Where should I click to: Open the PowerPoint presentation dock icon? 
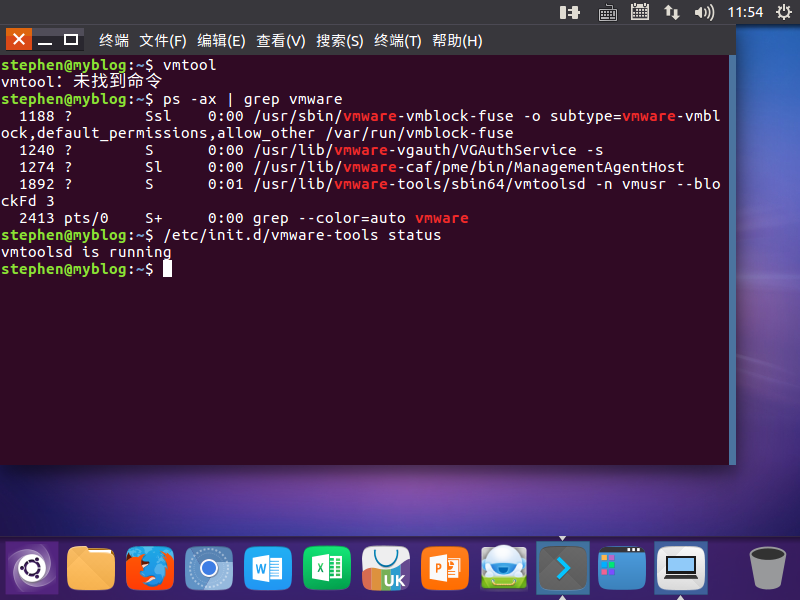click(445, 568)
